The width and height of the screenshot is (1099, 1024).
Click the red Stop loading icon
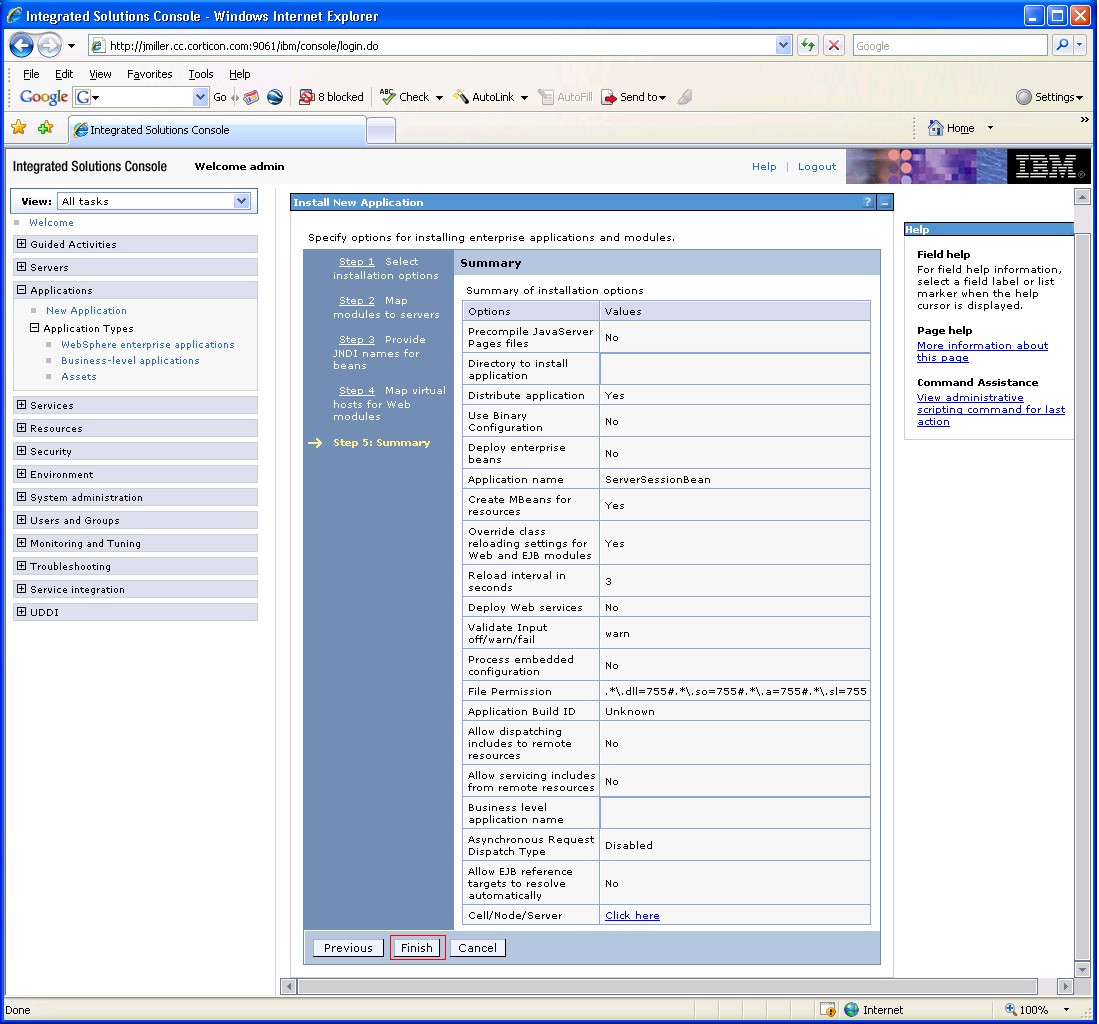tap(833, 46)
